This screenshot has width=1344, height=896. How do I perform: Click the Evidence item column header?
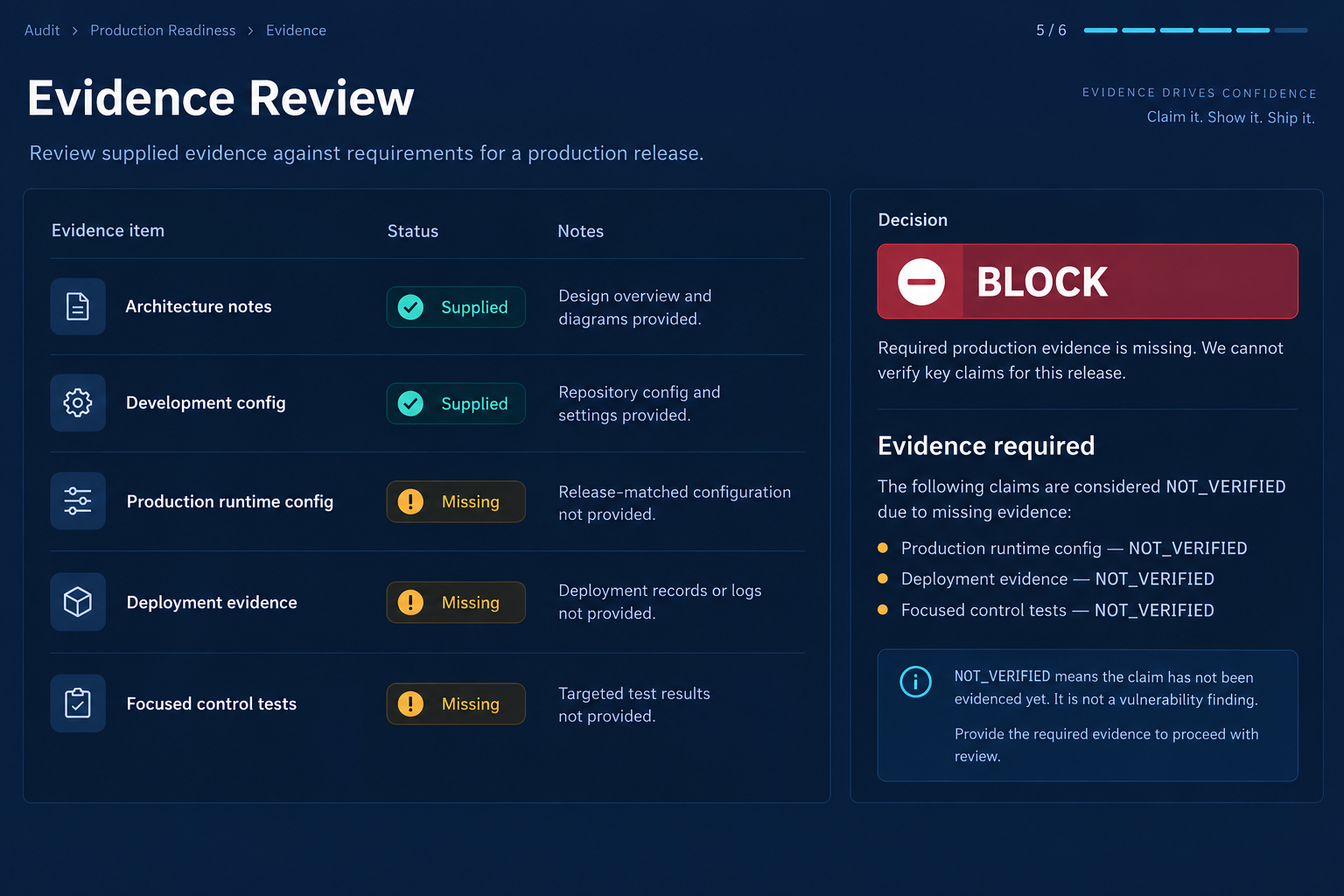click(108, 231)
